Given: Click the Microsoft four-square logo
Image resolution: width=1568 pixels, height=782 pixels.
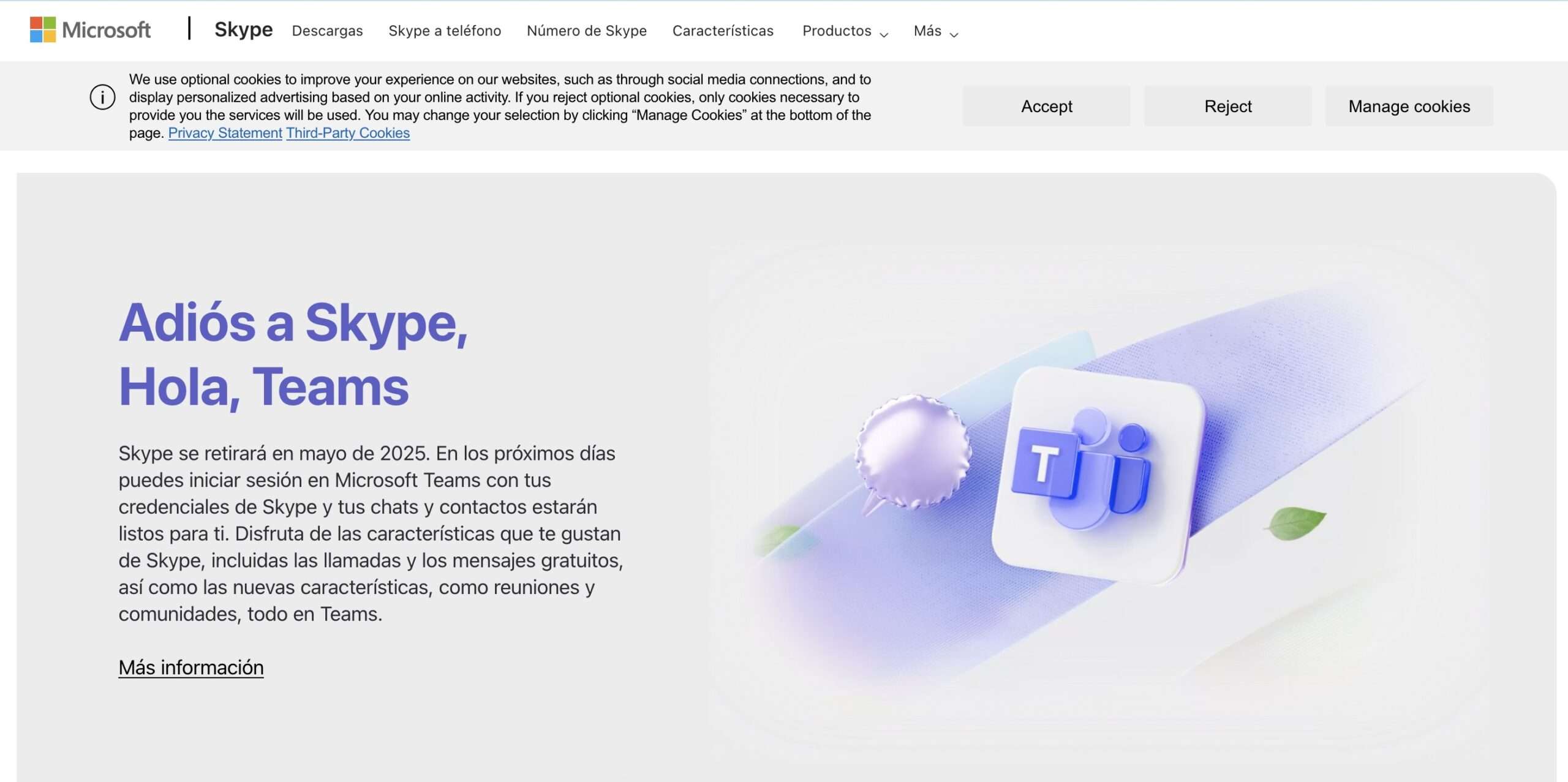Looking at the screenshot, I should [x=43, y=29].
